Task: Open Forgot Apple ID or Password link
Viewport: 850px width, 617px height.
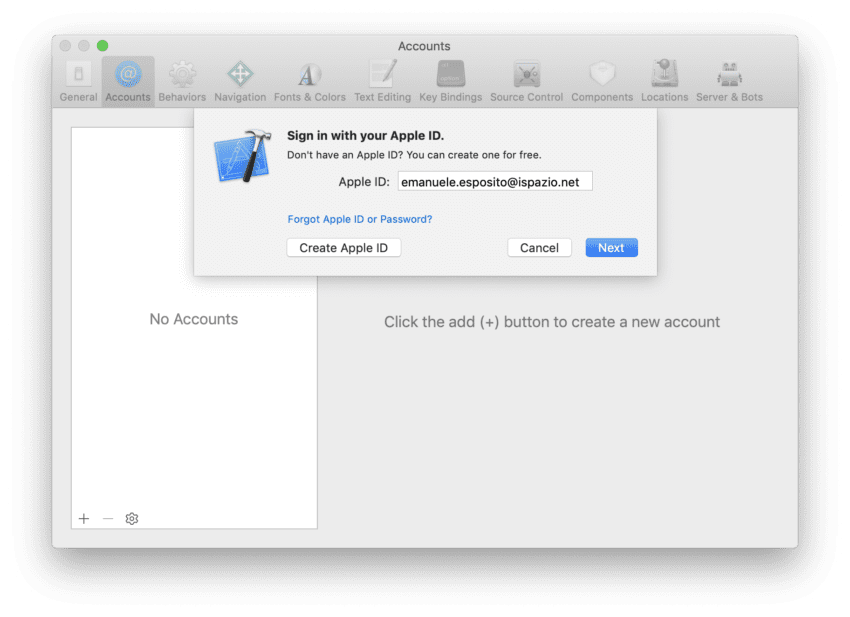Action: click(360, 219)
